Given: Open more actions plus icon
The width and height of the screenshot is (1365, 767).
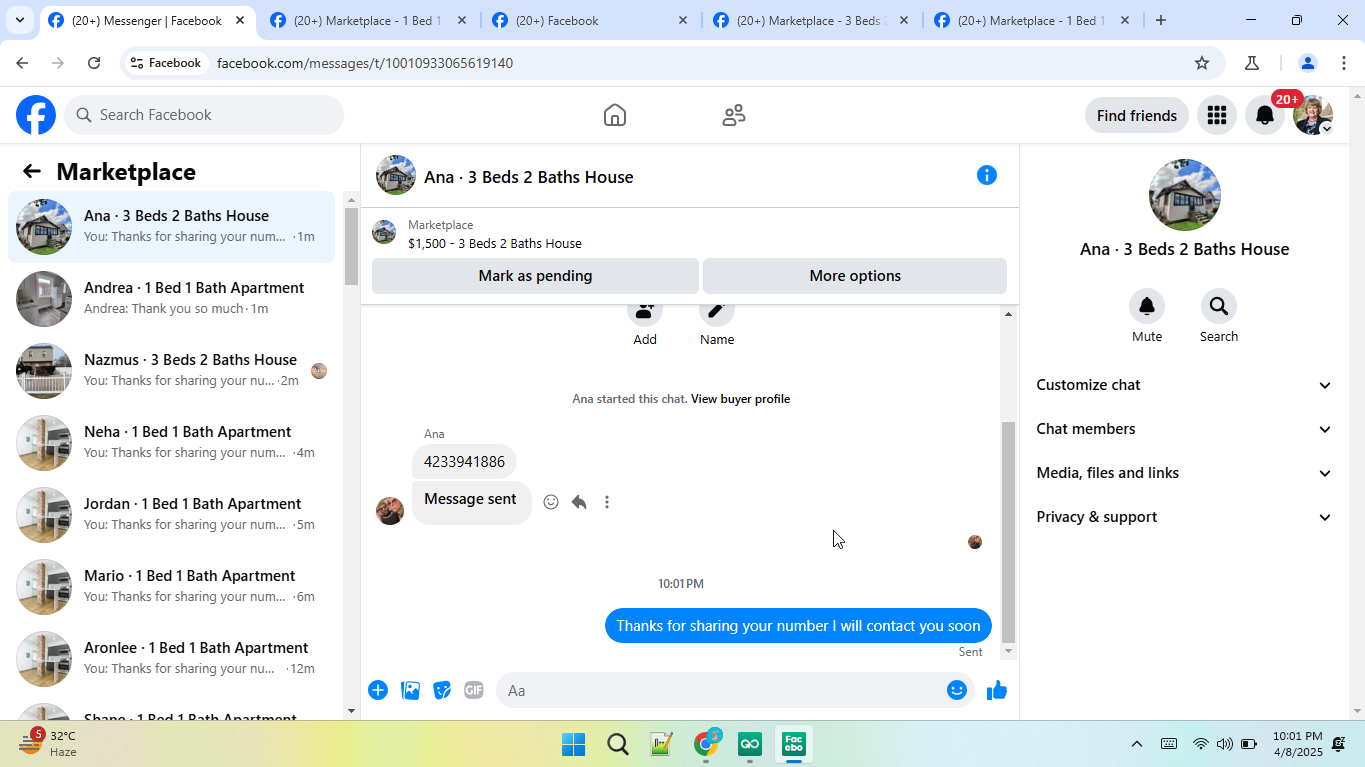Looking at the screenshot, I should click(378, 690).
